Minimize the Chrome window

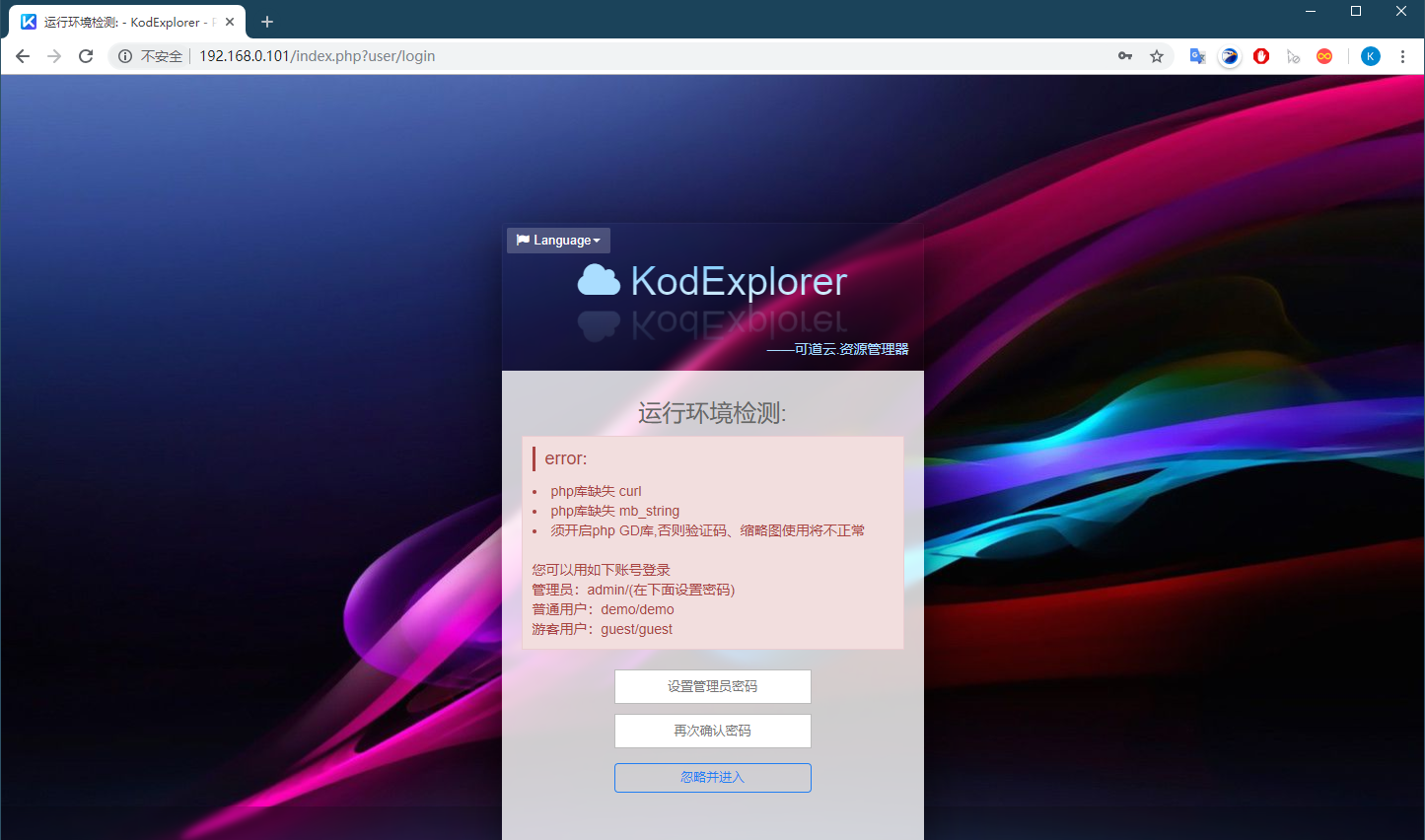(x=1311, y=12)
